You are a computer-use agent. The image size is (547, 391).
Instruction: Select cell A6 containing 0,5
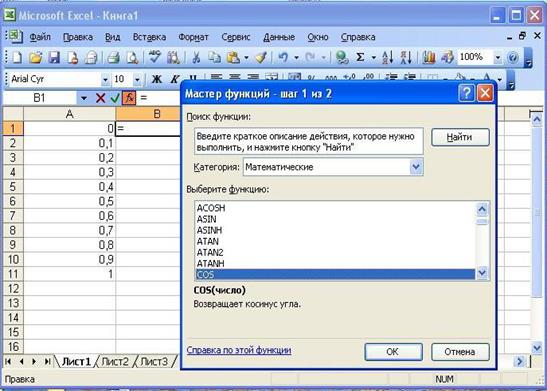(x=69, y=201)
